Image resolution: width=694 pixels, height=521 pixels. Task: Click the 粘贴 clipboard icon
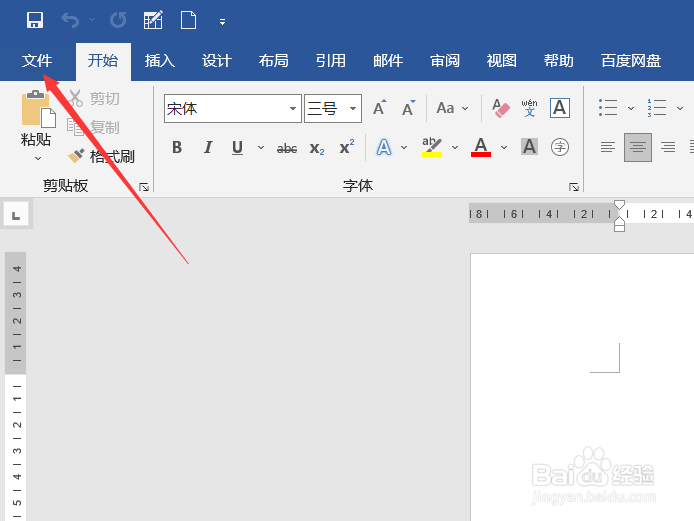(x=38, y=109)
